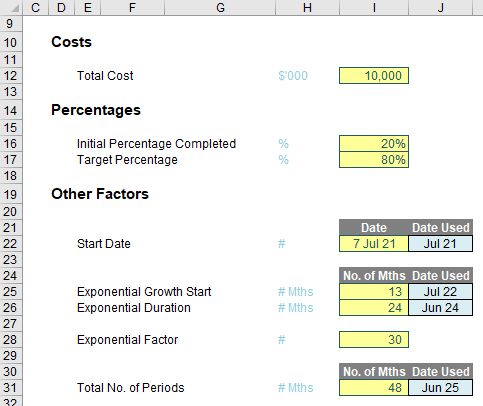Image resolution: width=483 pixels, height=406 pixels.
Task: Select column header G
Action: pyautogui.click(x=220, y=7)
